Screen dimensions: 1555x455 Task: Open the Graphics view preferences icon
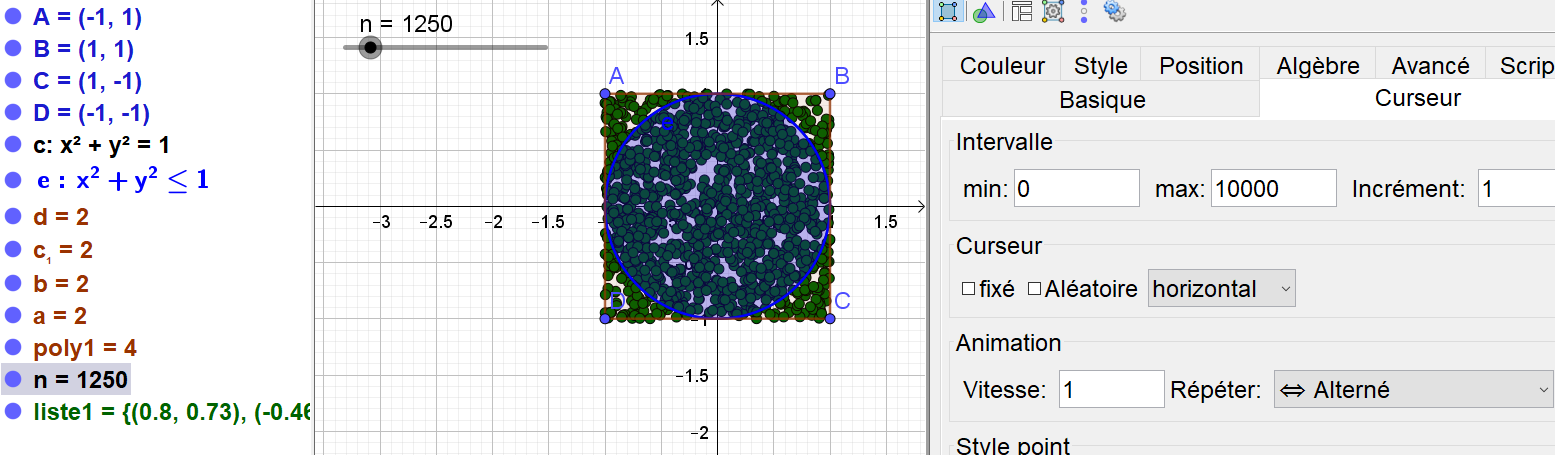pos(984,11)
